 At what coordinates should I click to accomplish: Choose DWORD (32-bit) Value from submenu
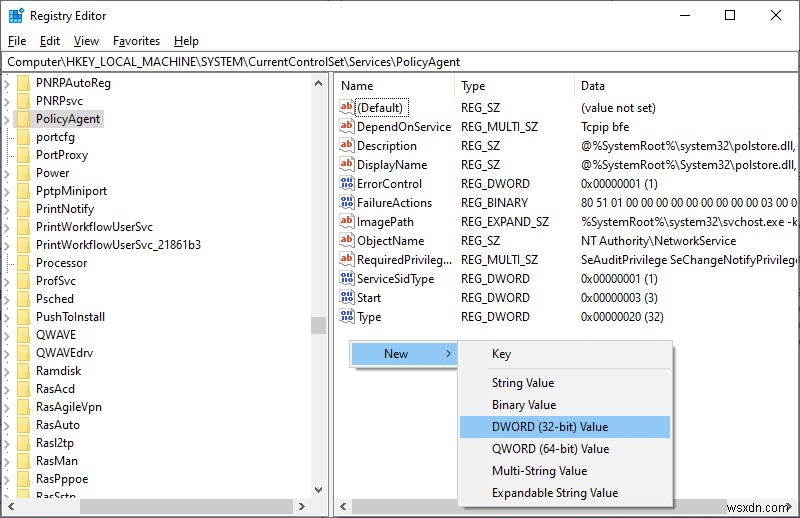click(x=565, y=427)
